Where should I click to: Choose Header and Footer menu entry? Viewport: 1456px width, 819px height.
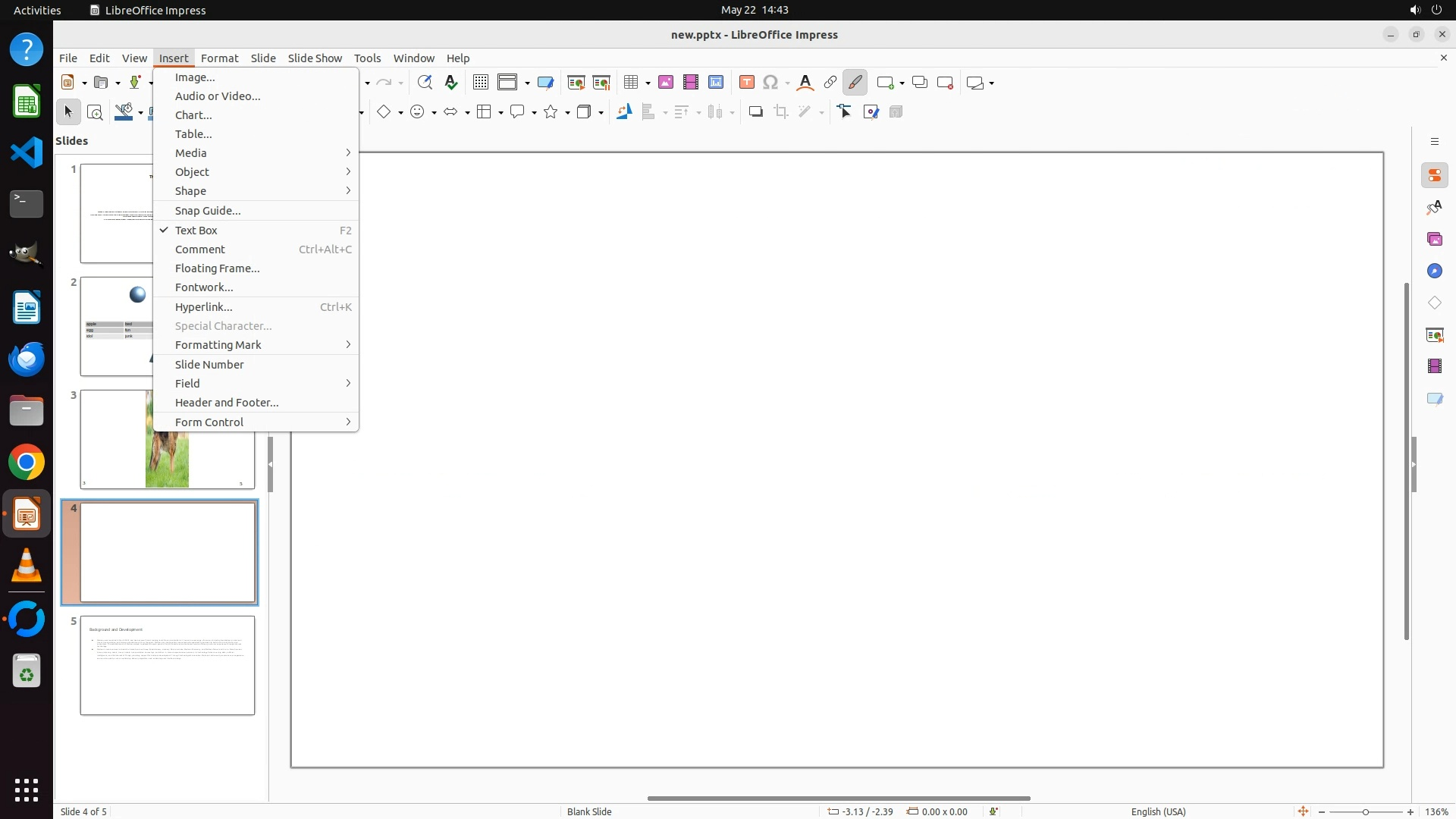pos(227,403)
